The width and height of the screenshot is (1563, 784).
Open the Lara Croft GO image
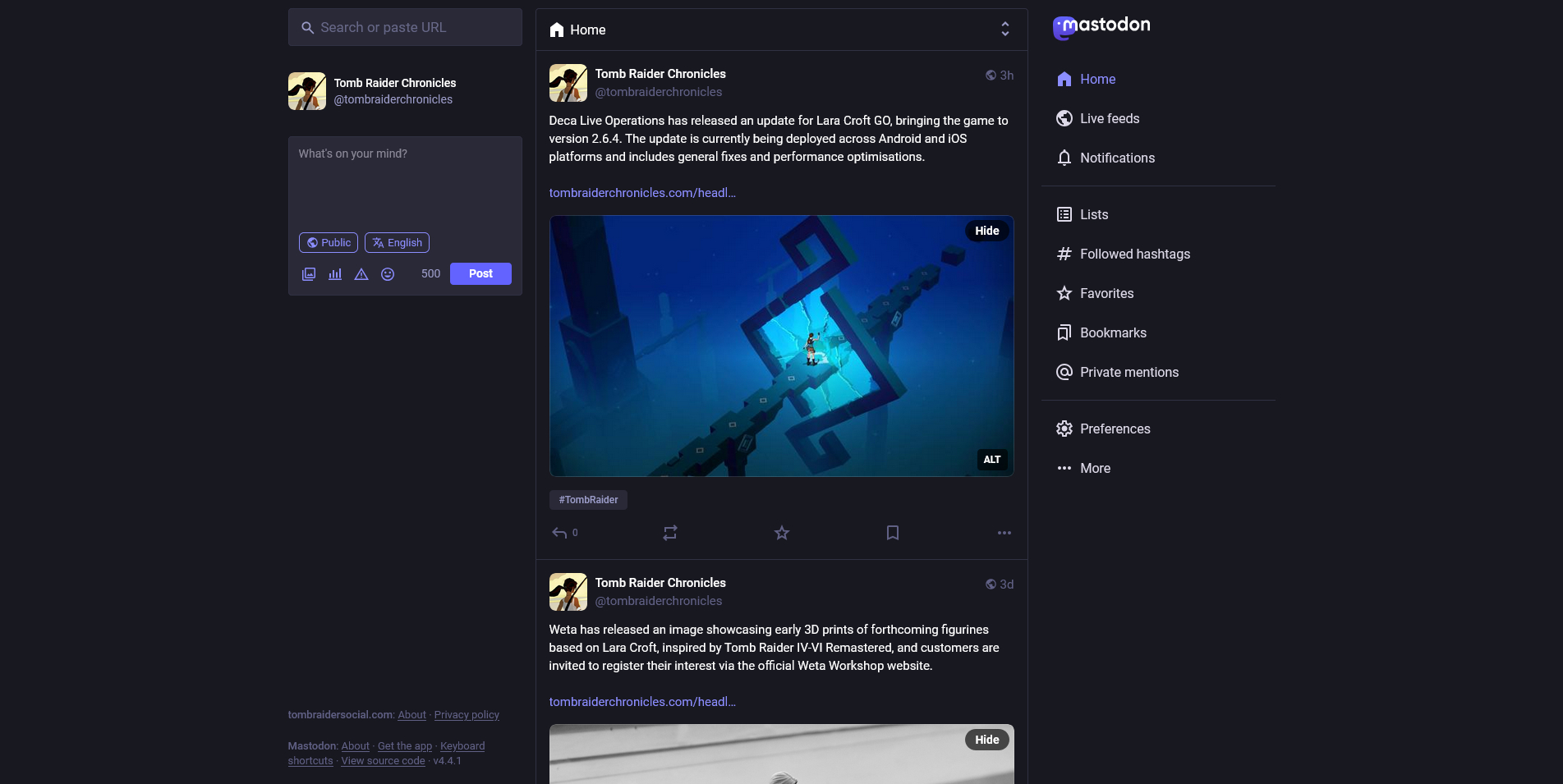pos(782,346)
